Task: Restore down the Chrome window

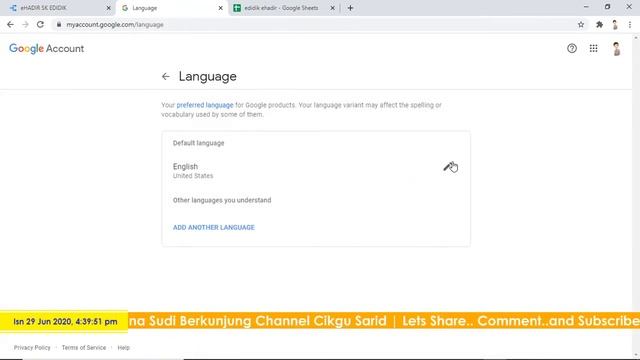Action: pos(607,7)
